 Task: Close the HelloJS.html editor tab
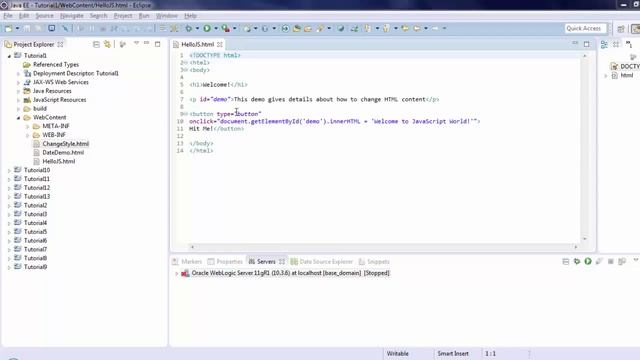(220, 44)
